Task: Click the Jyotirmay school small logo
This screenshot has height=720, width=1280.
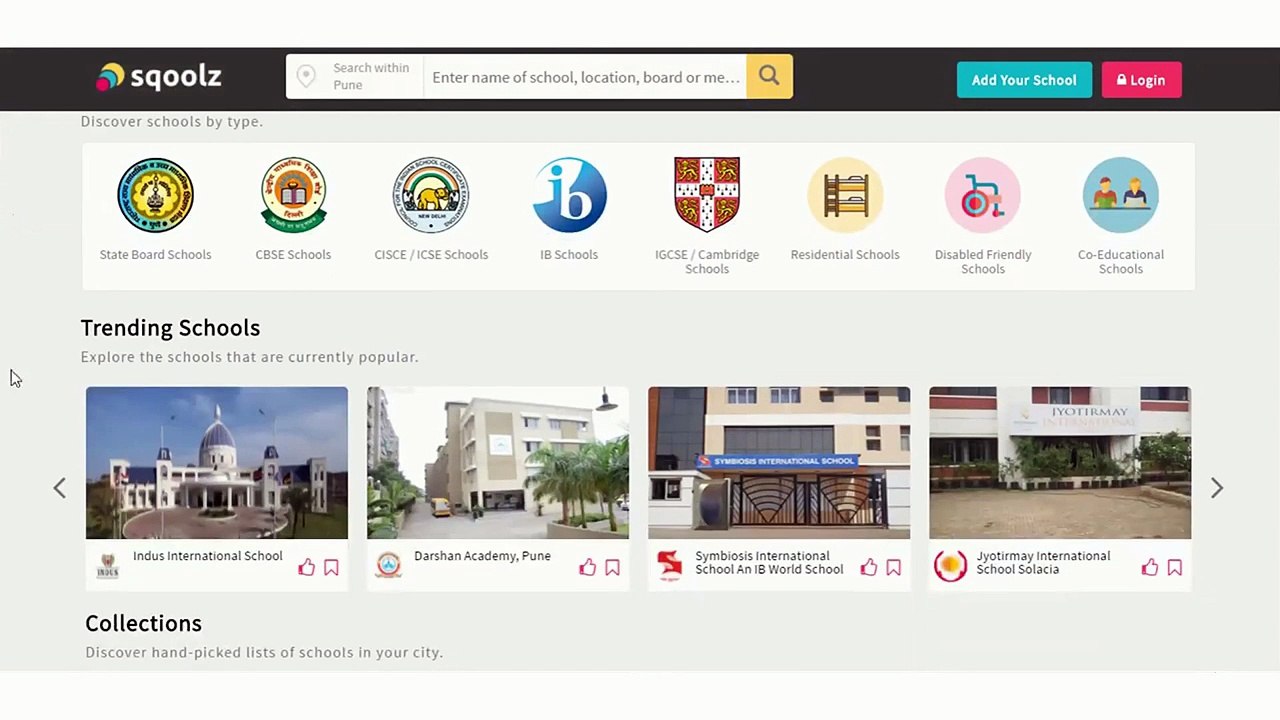Action: point(950,565)
